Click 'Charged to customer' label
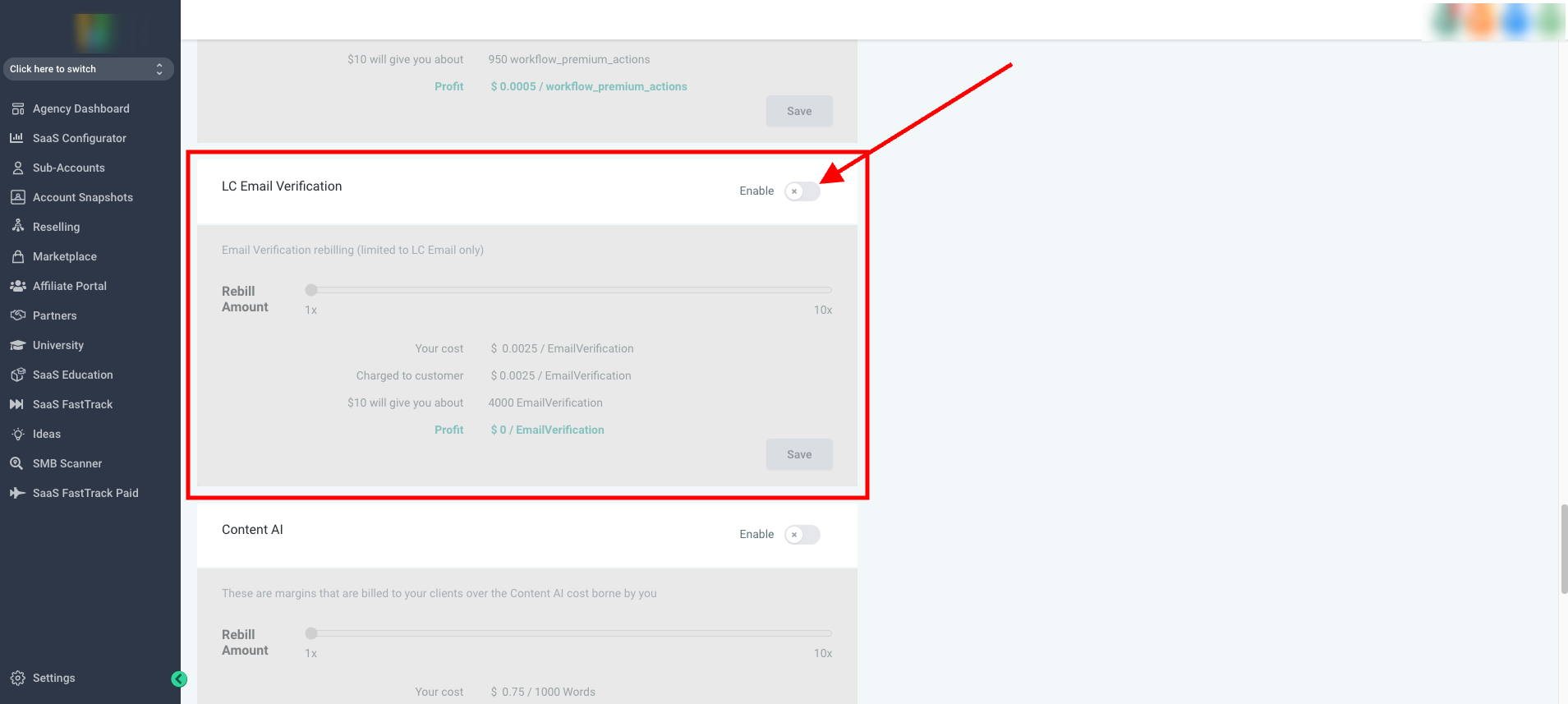This screenshot has width=1568, height=704. coord(410,375)
